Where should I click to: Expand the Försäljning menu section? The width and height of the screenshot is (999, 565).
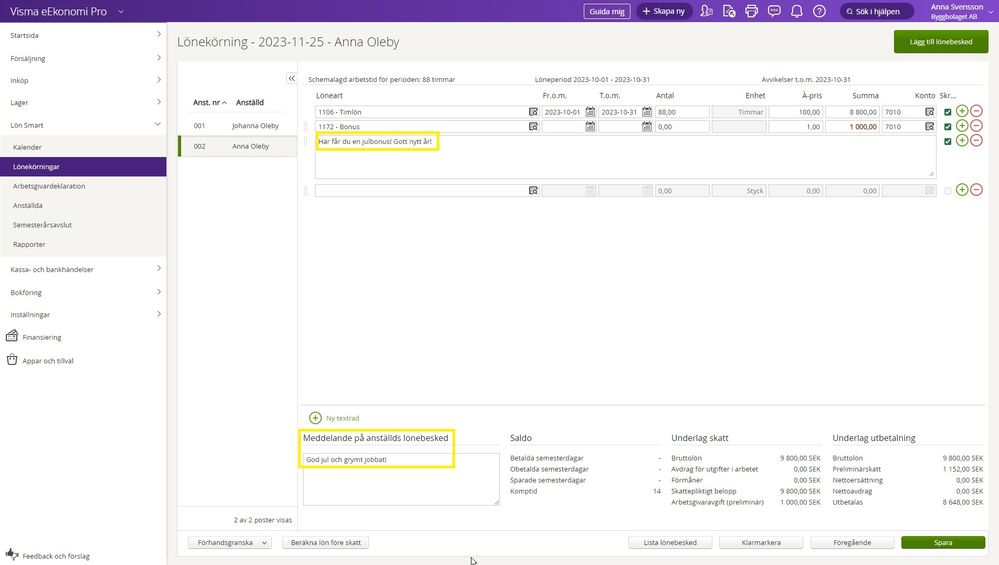tap(83, 58)
